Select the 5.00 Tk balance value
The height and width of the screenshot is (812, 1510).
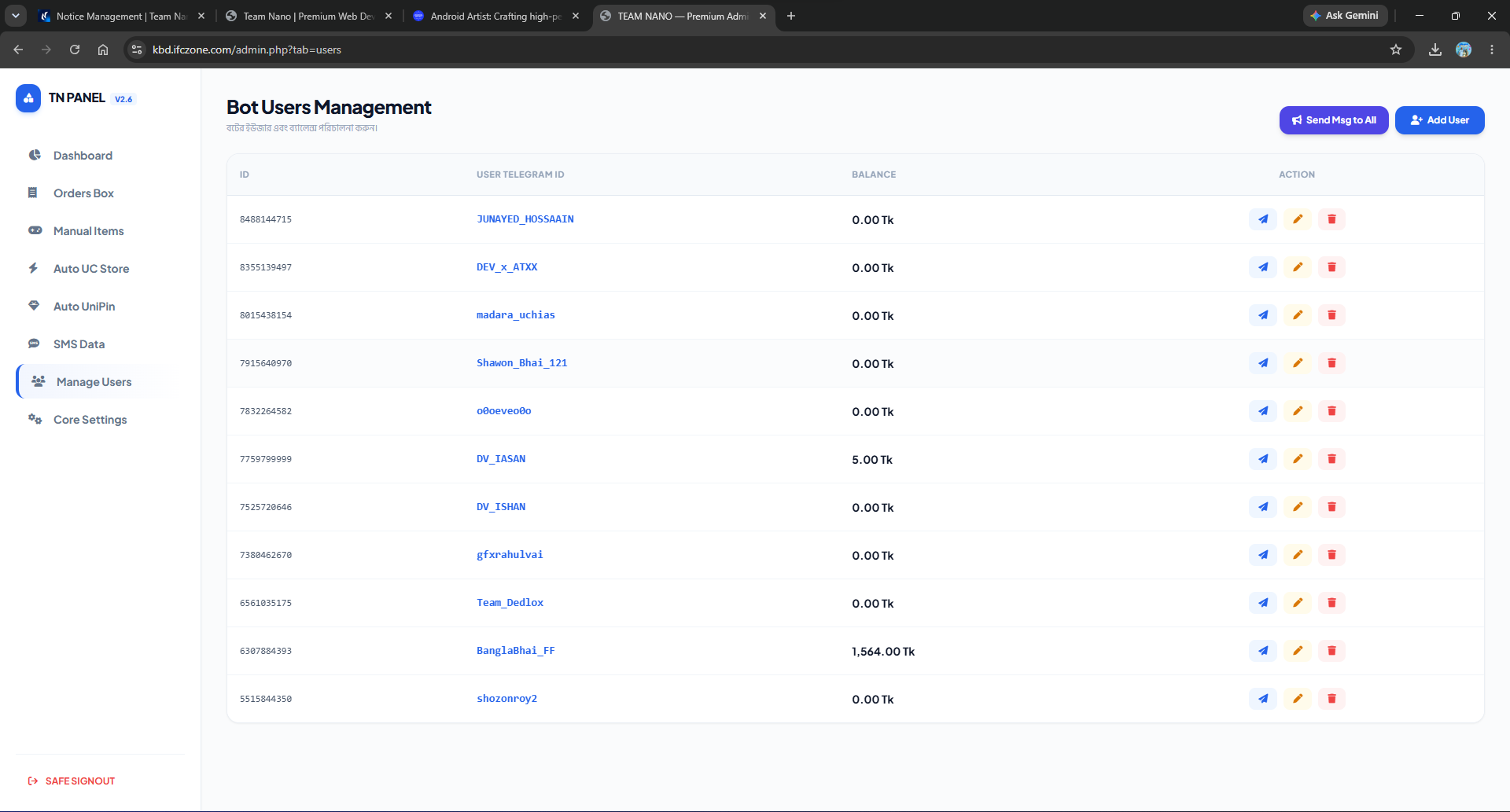(872, 460)
